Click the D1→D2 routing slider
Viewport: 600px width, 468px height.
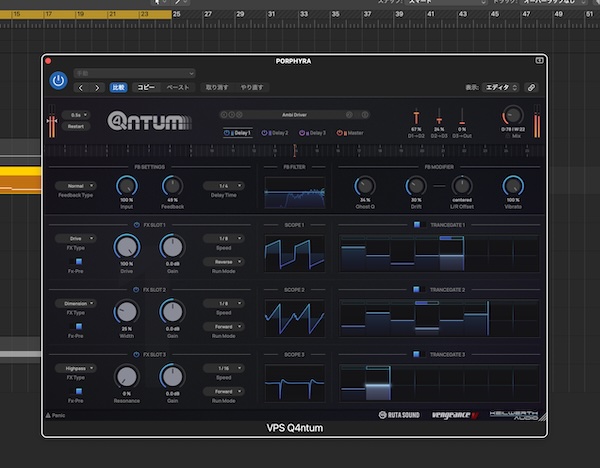[416, 116]
